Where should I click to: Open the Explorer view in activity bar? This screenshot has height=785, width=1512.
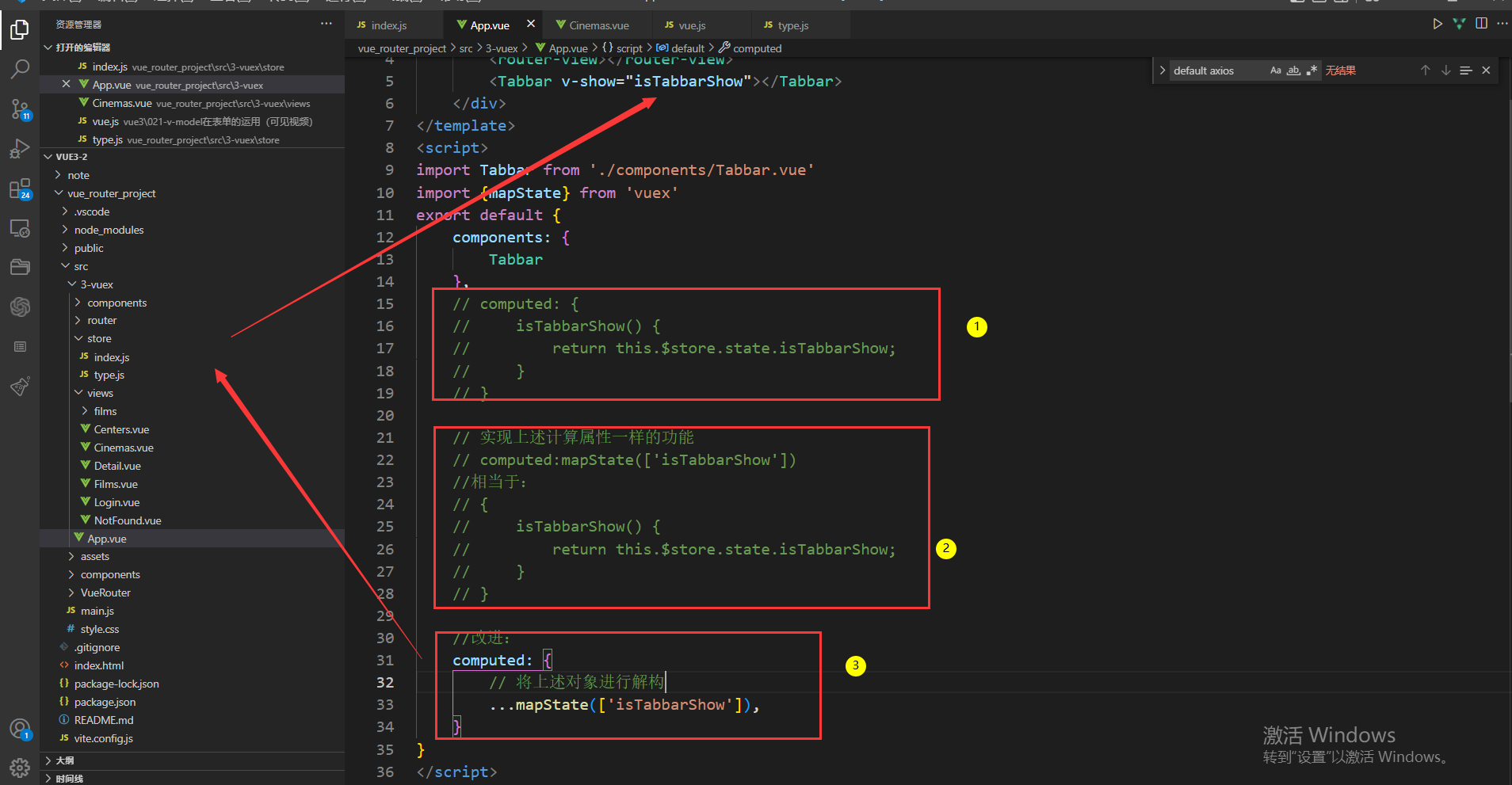pos(20,30)
